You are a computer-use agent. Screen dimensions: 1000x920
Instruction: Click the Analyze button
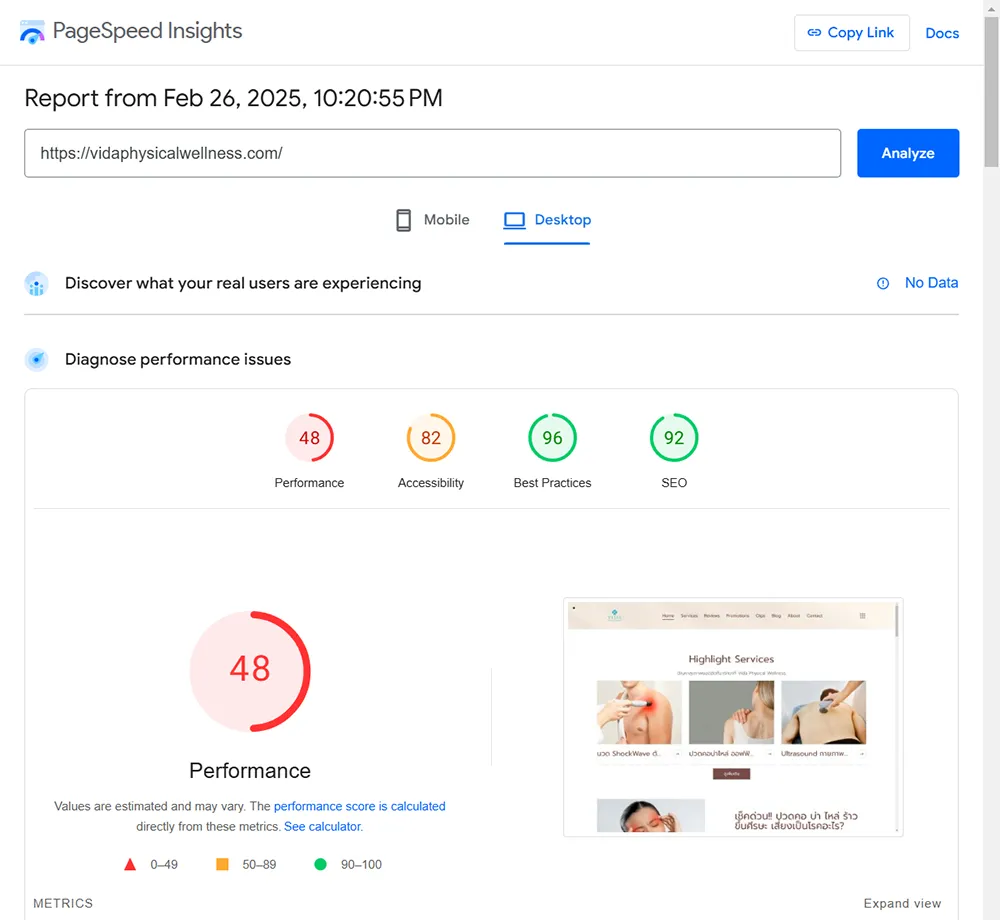click(x=908, y=153)
